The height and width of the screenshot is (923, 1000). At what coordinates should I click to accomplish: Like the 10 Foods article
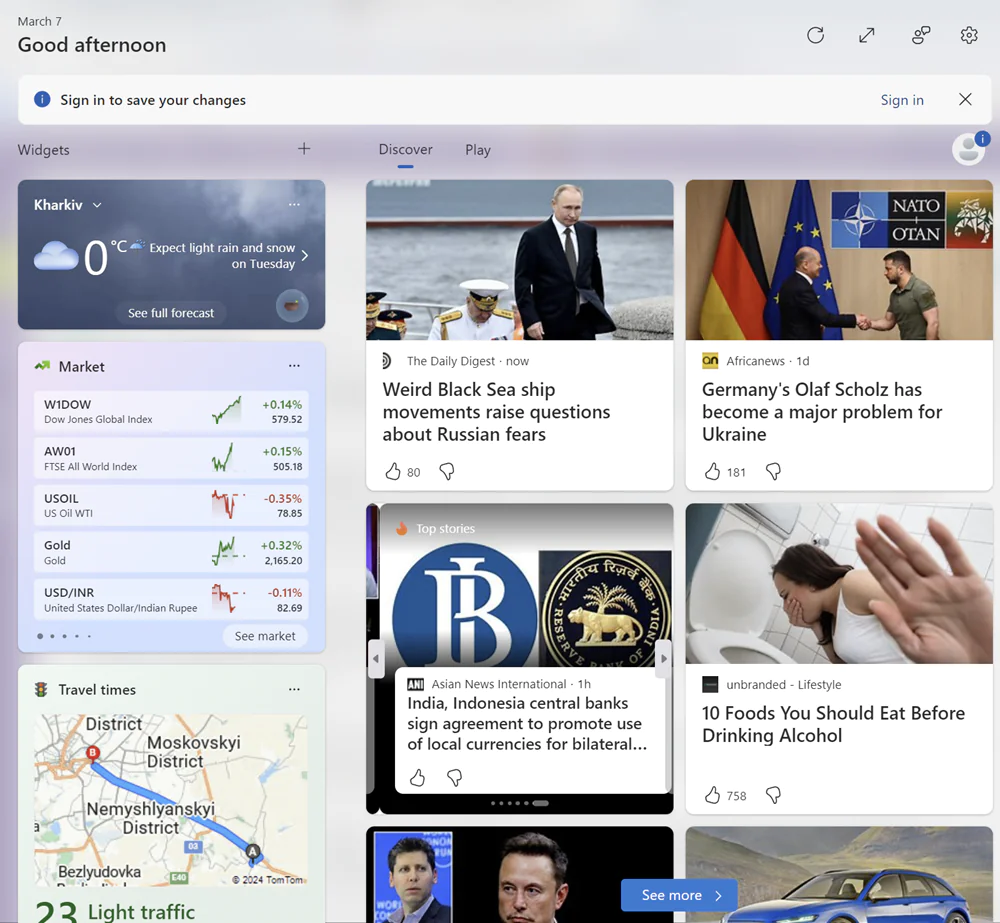(x=712, y=795)
